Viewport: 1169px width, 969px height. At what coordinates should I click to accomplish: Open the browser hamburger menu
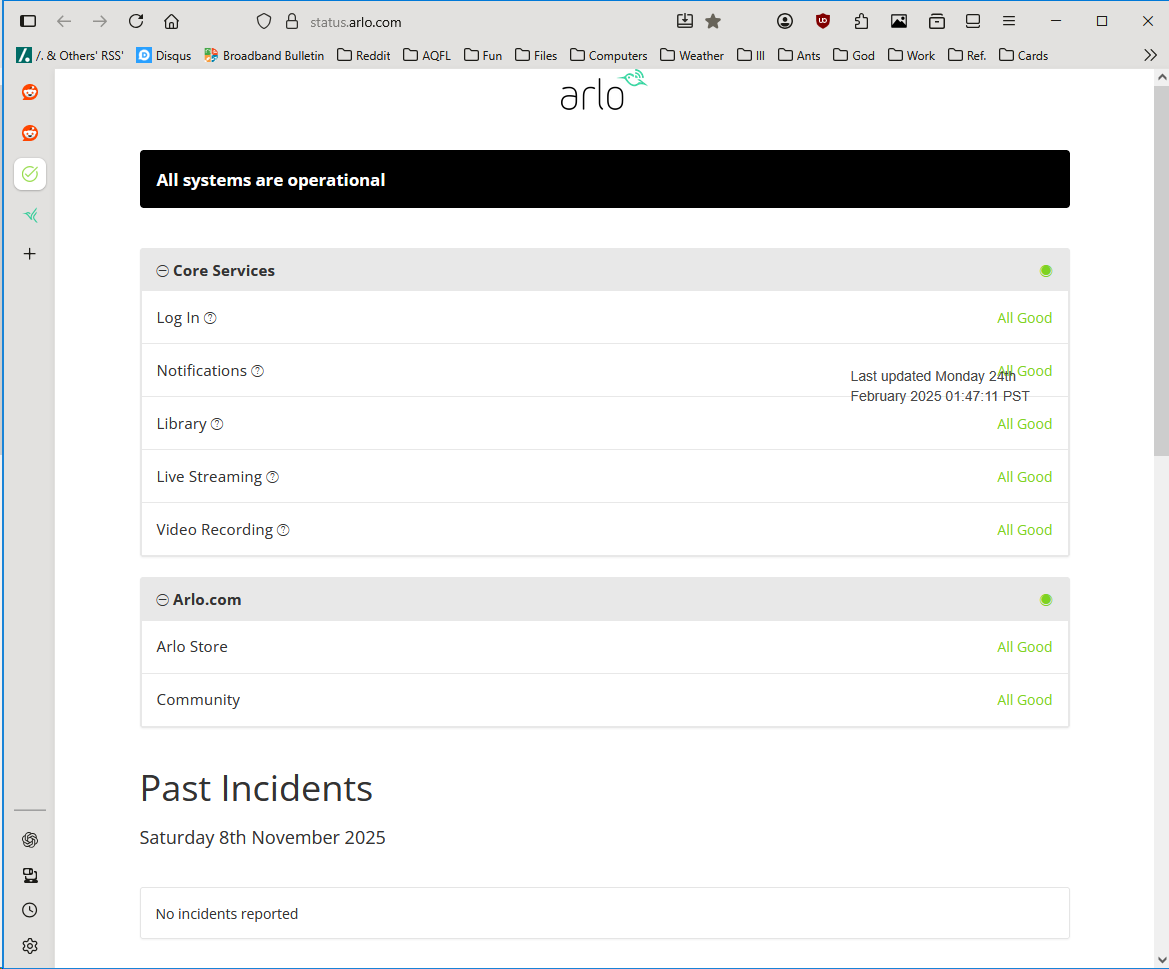1009,20
